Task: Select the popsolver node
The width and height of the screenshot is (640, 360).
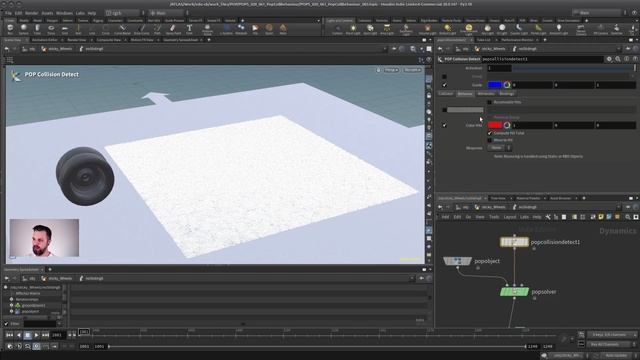Action: 514,291
